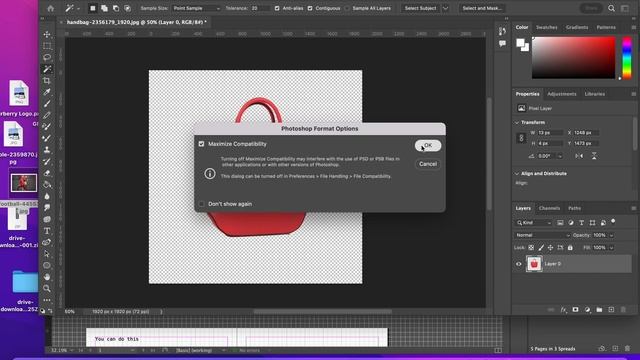Open the rotation angle dropdown
The height and width of the screenshot is (360, 640).
(560, 156)
